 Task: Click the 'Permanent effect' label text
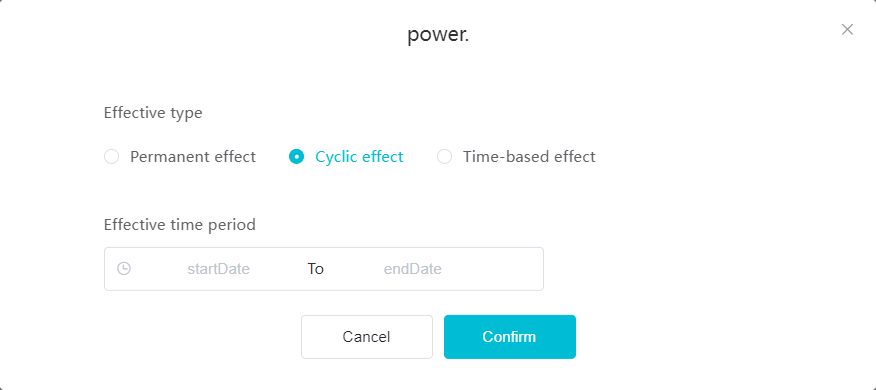(x=193, y=157)
